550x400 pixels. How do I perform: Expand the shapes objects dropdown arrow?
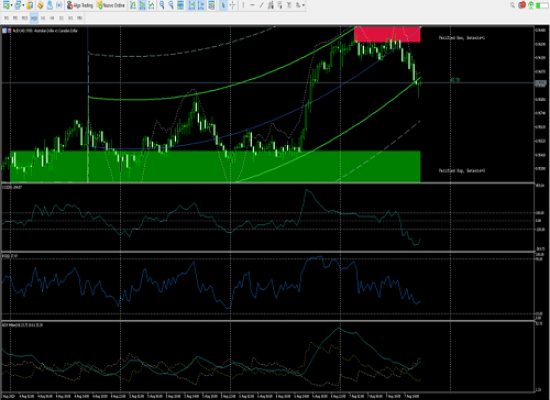coord(303,5)
